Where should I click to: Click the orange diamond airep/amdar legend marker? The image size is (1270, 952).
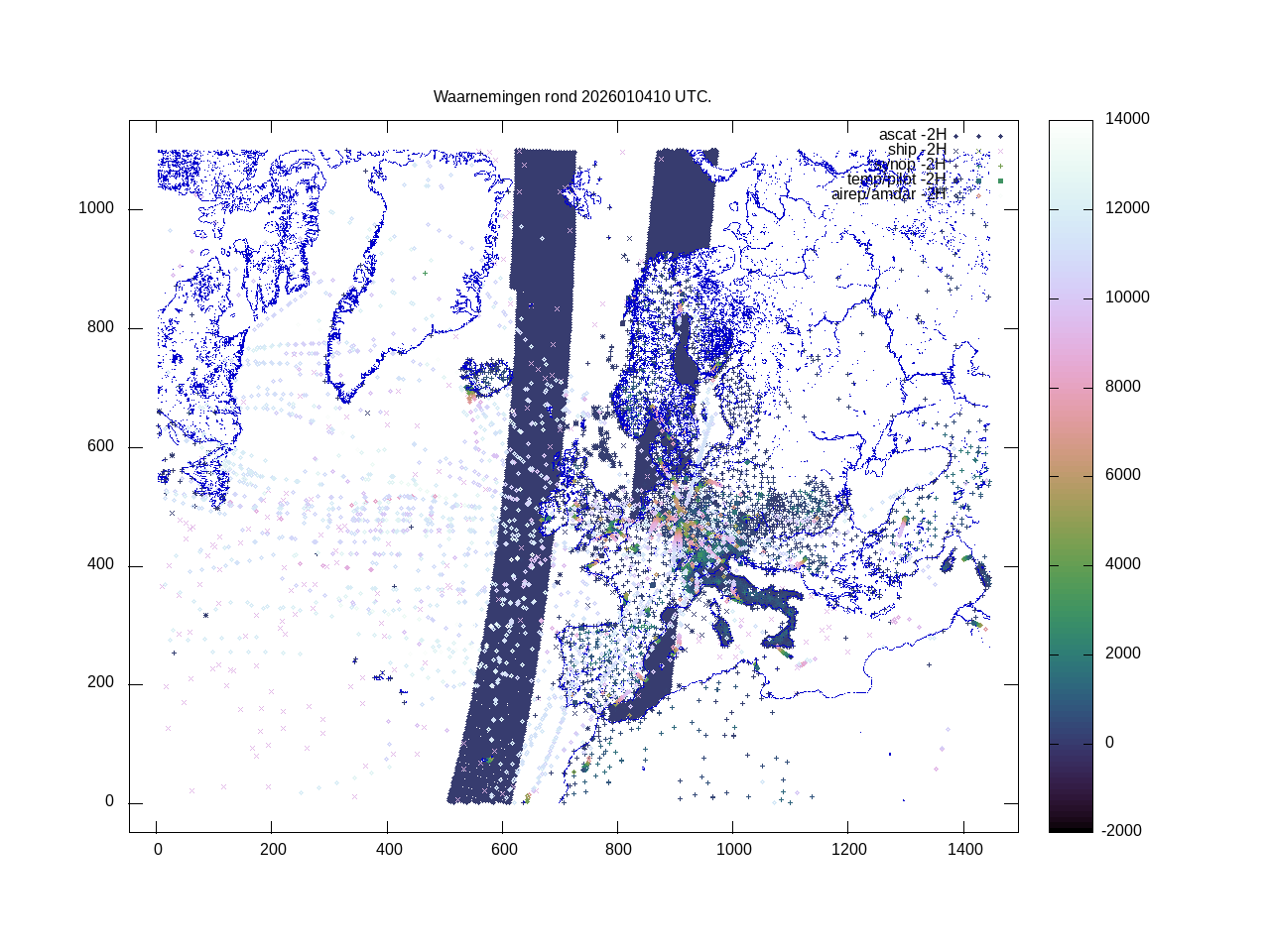[x=978, y=195]
